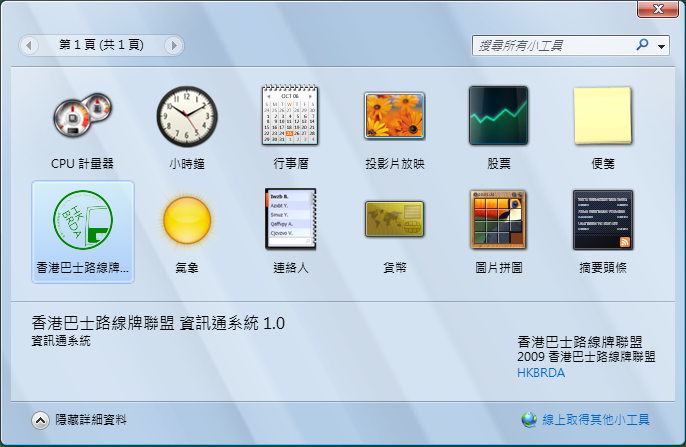Image resolution: width=686 pixels, height=447 pixels.
Task: Click the 香港巴士路線牌聯盟 資訊通系統 1.0 title
Action: 158,323
